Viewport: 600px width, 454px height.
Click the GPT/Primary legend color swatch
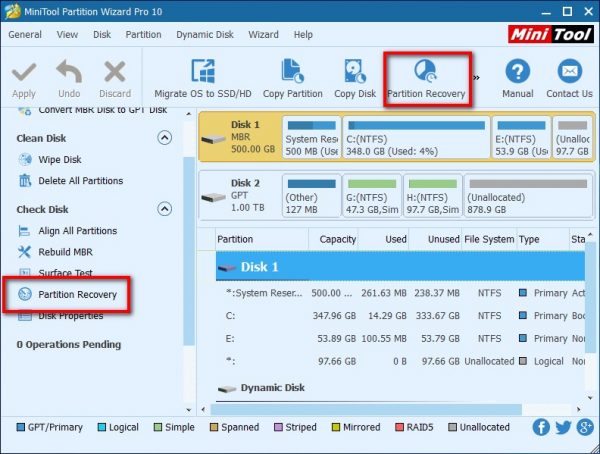(21, 427)
